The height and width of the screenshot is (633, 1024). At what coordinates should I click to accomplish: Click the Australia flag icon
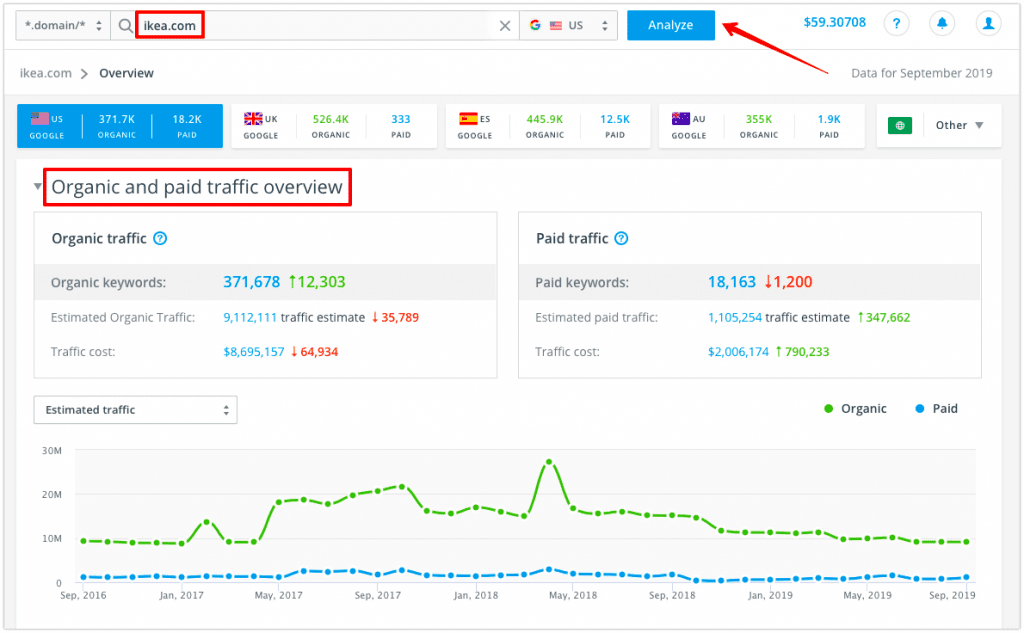pyautogui.click(x=680, y=119)
